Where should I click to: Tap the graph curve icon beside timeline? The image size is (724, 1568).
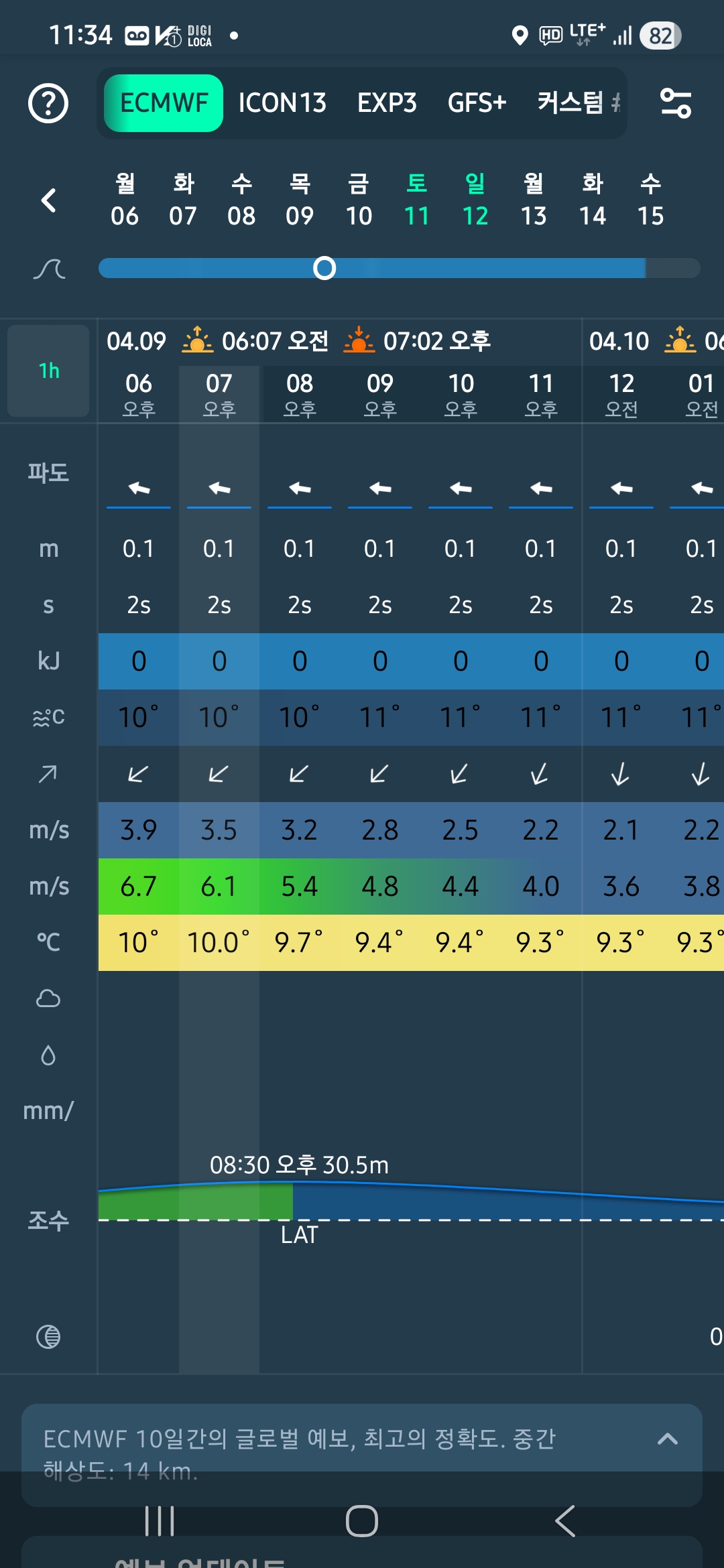(49, 269)
